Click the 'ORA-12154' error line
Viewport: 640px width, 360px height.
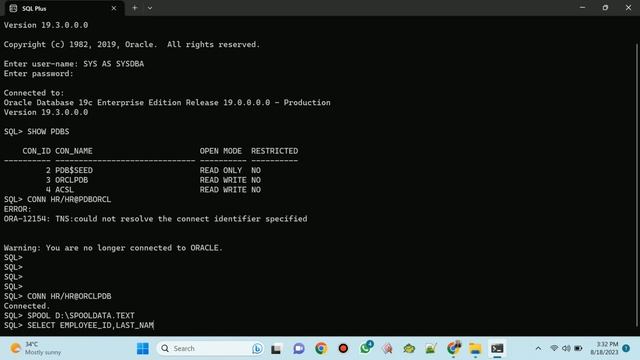pyautogui.click(x=156, y=219)
